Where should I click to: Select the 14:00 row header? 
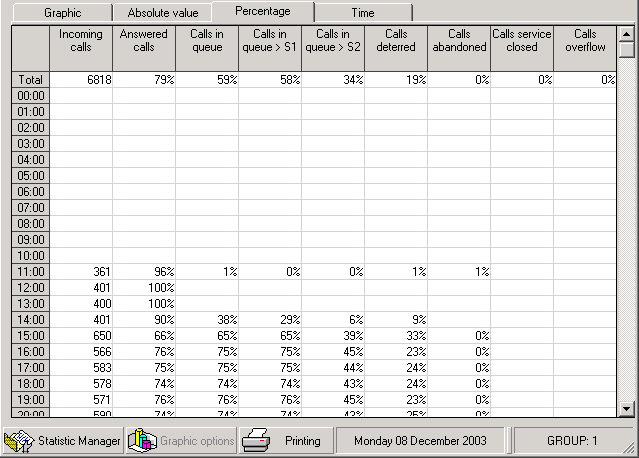coord(31,319)
